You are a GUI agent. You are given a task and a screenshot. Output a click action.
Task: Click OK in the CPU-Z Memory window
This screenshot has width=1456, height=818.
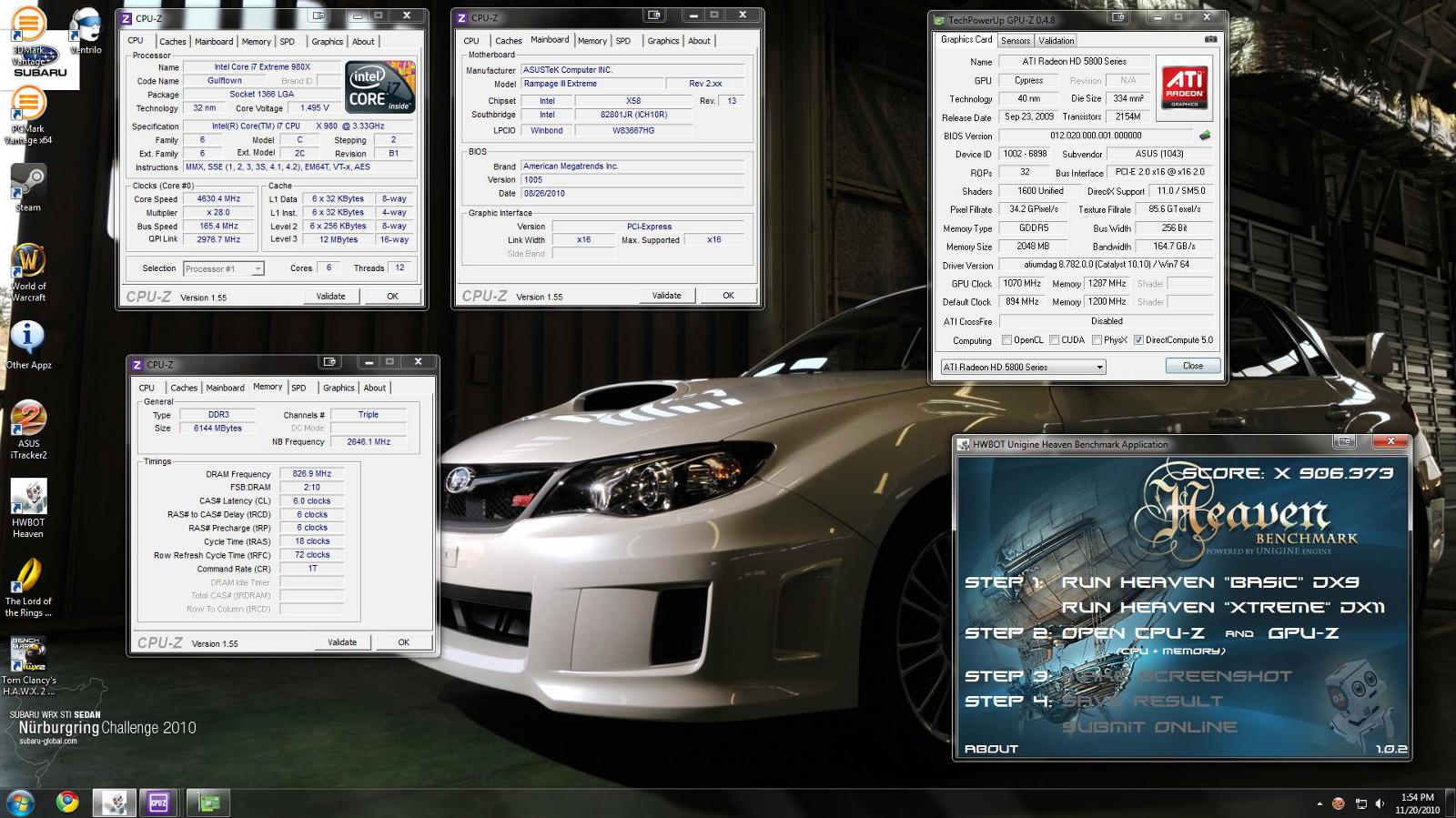coord(404,641)
